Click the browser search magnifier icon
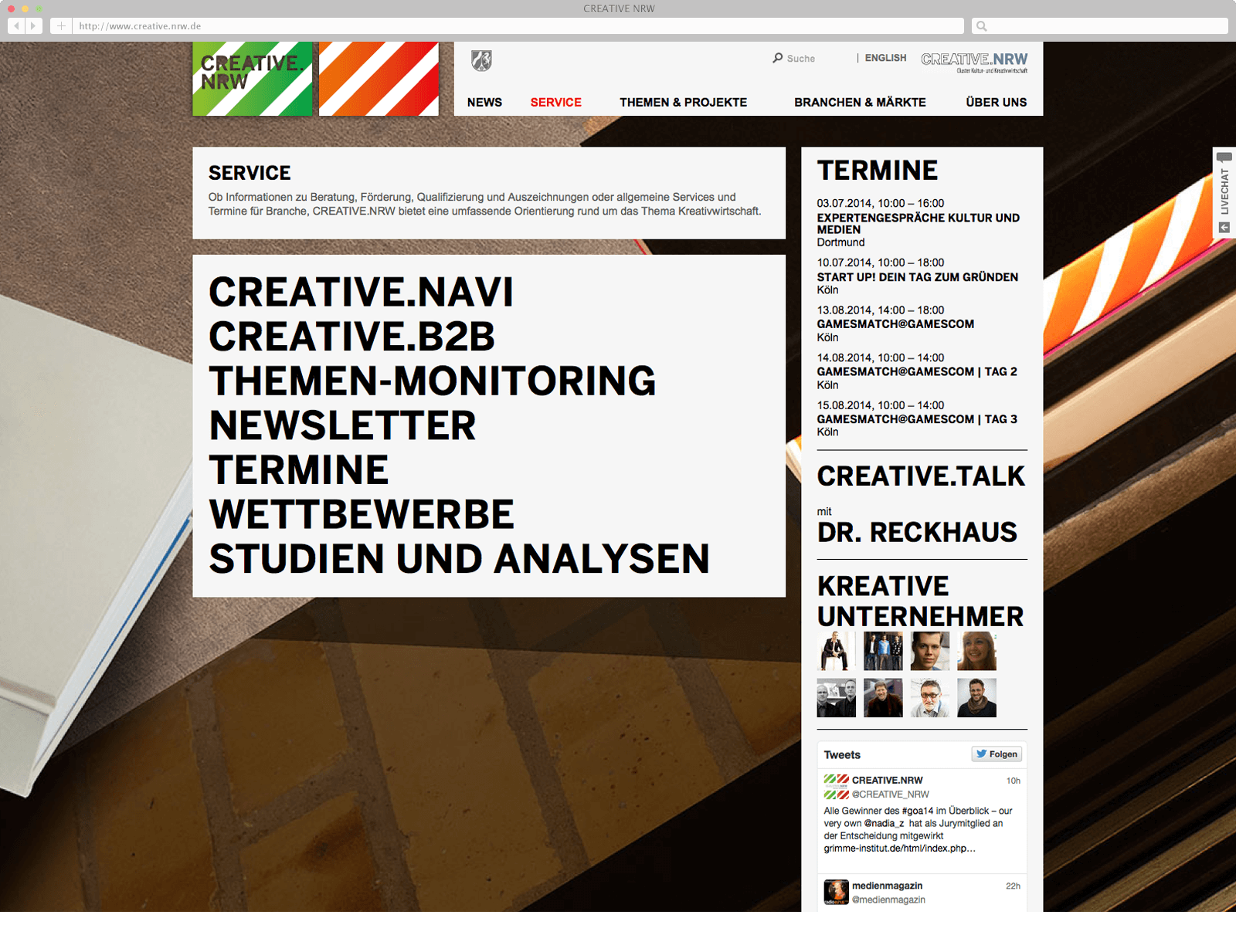 click(982, 26)
